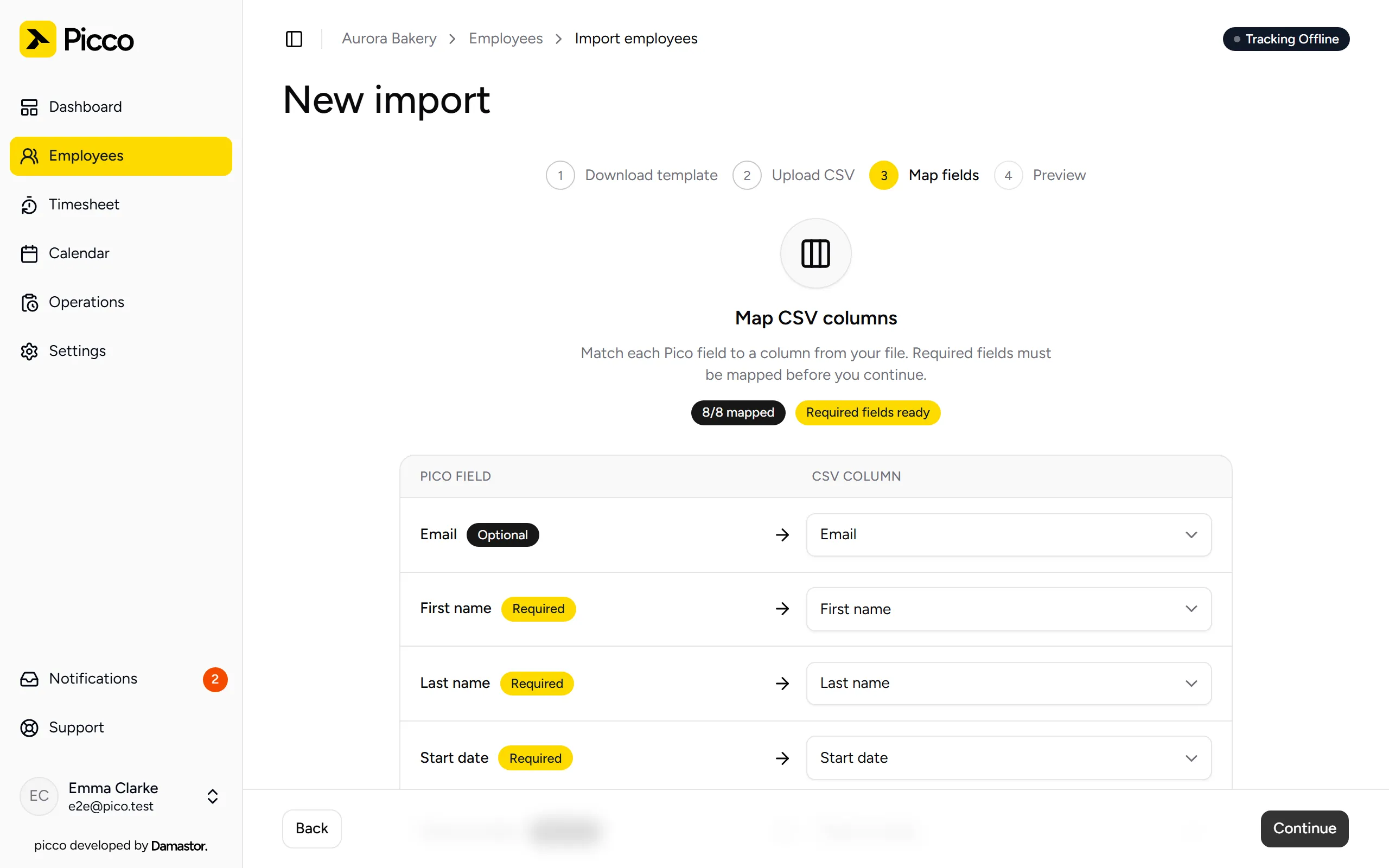Go to step 4 Preview
This screenshot has width=1389, height=868.
(1040, 175)
